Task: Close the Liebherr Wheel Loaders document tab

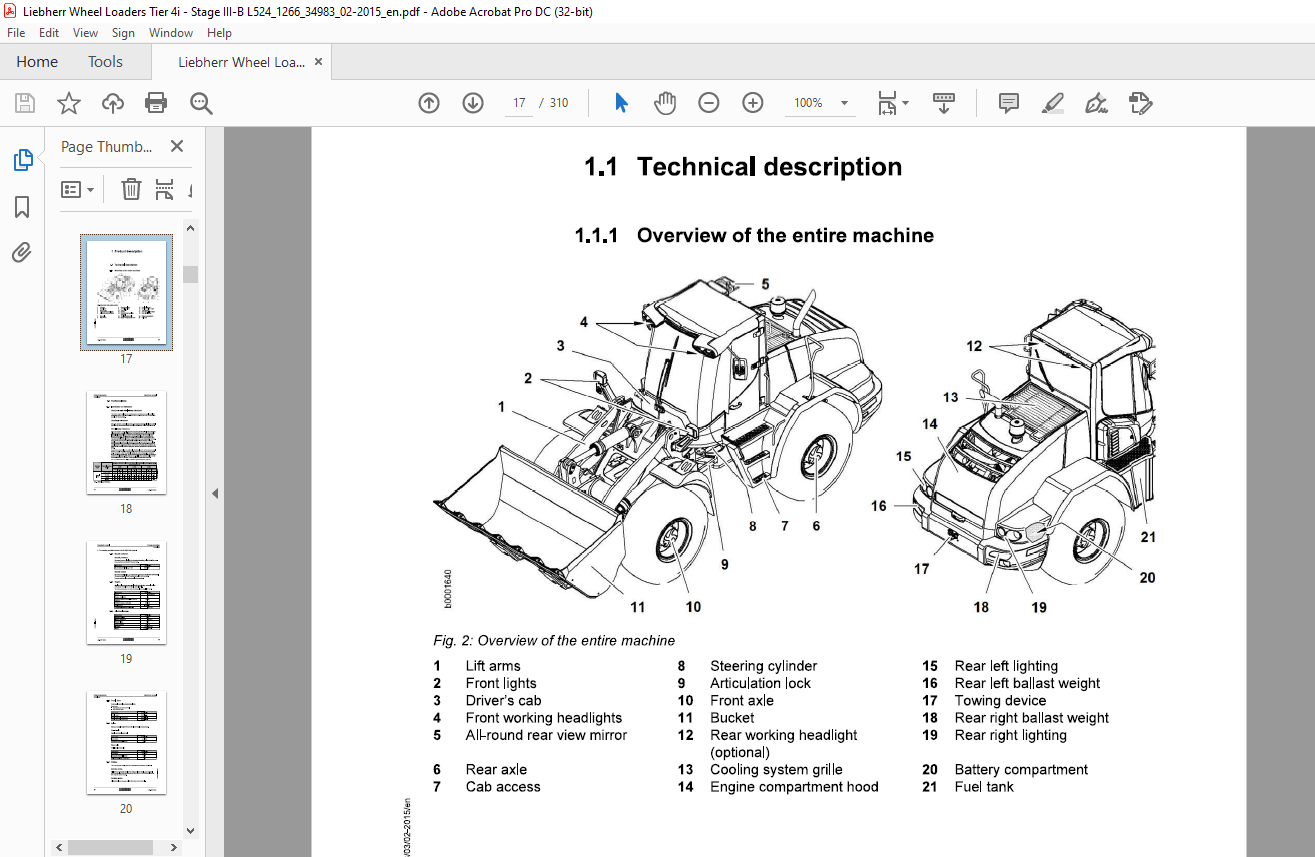Action: pos(319,62)
